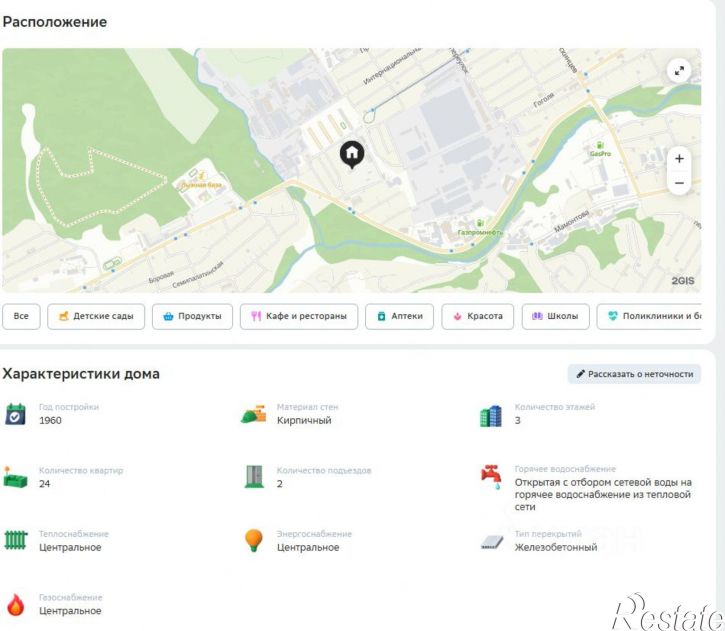725x631 pixels.
Task: Filter map by Красота
Action: [x=478, y=316]
